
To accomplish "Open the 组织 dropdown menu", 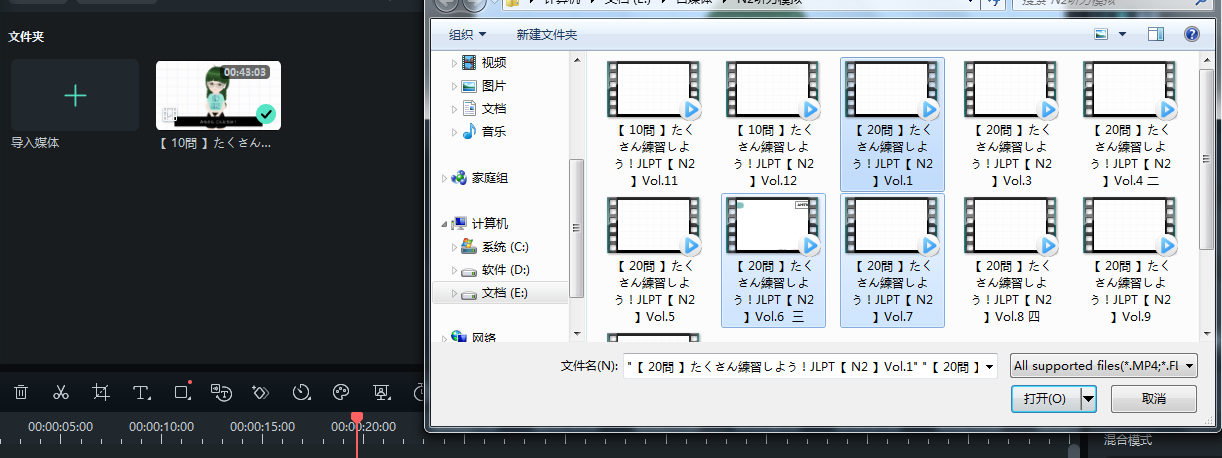I will pos(467,34).
